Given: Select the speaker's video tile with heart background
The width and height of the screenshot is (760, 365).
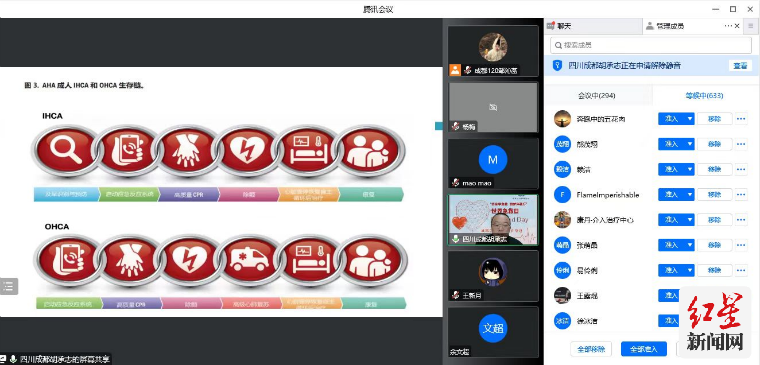Looking at the screenshot, I should coord(493,220).
